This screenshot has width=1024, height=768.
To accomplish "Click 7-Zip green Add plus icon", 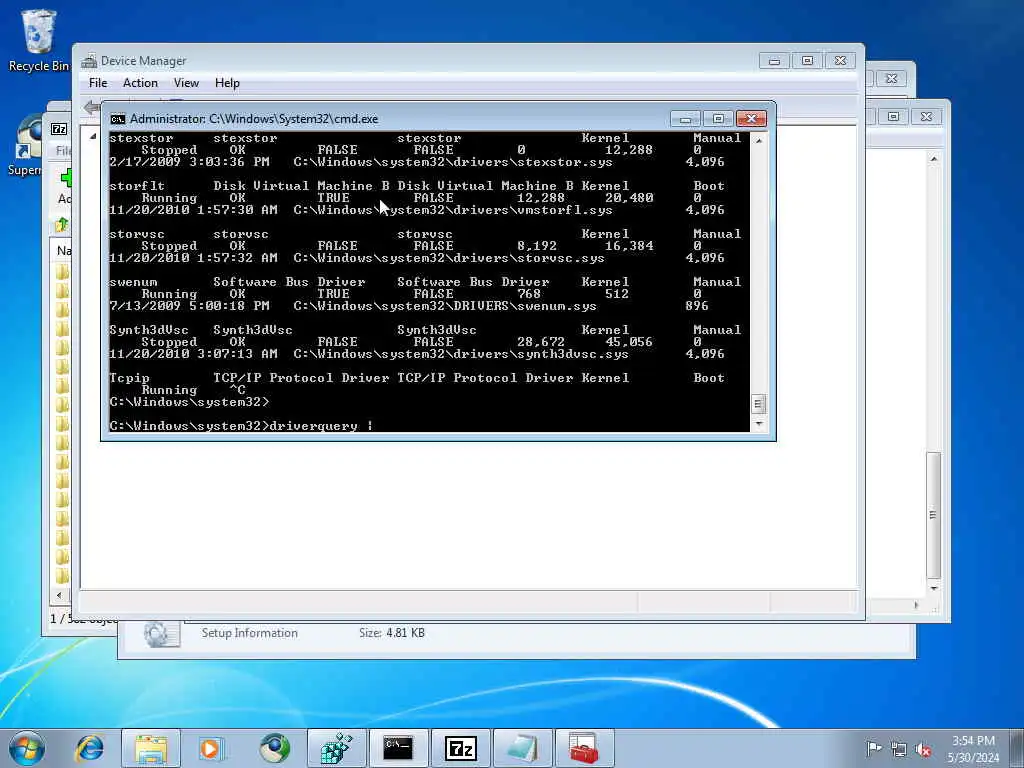I will pos(66,177).
